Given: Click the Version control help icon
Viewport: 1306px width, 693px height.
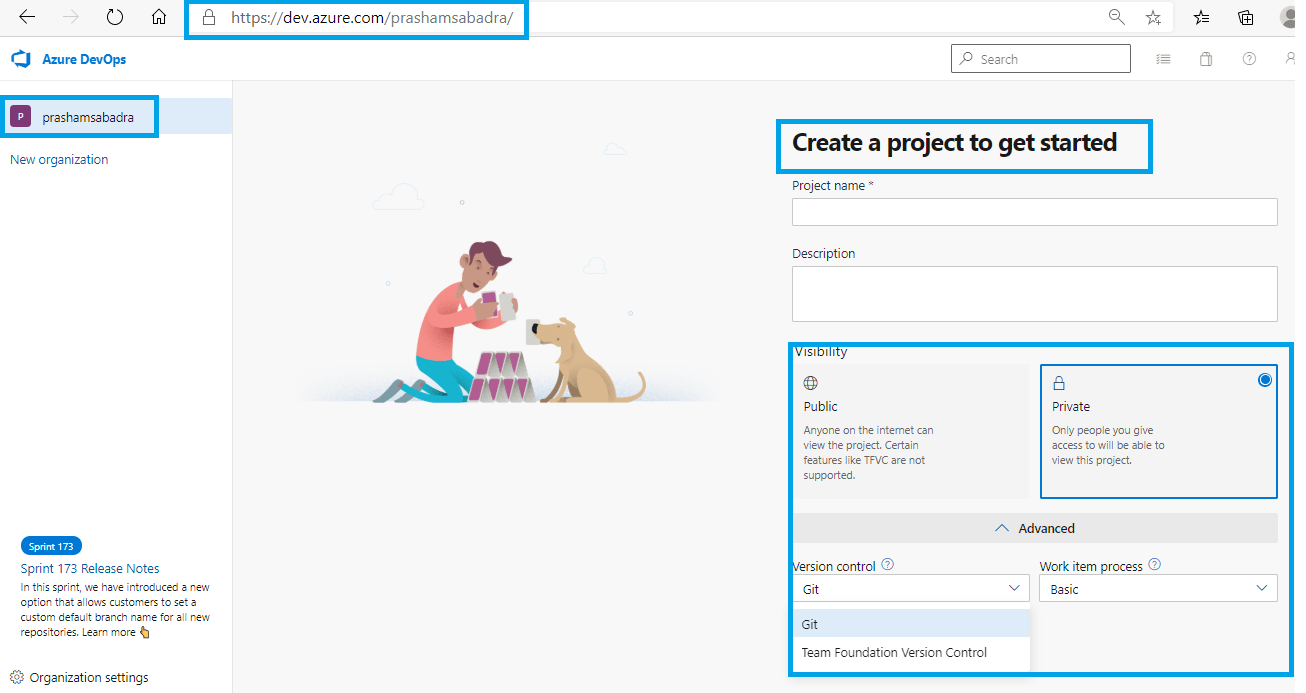Looking at the screenshot, I should click(887, 565).
